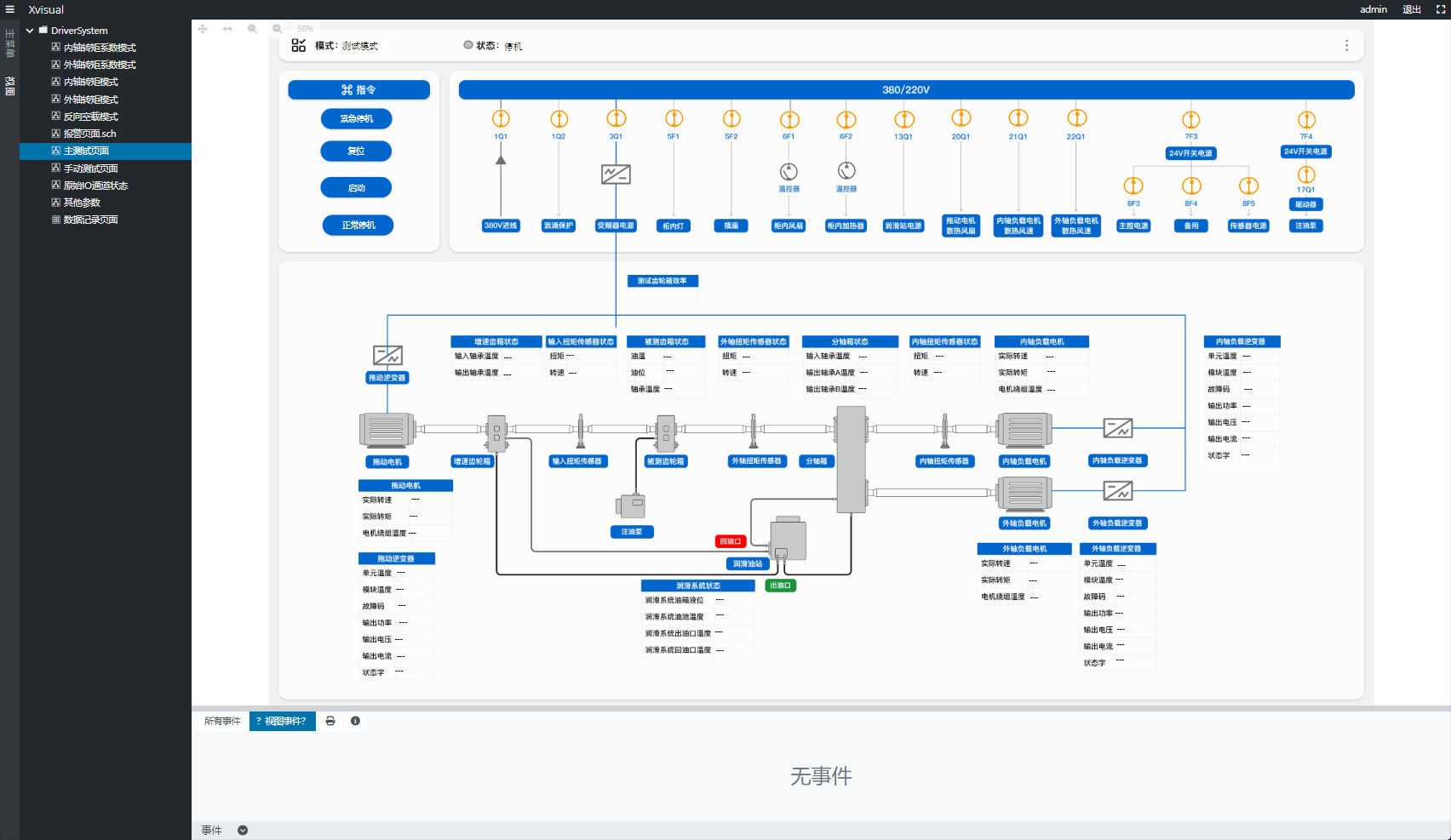Click the mode grid icon beside 模式

coord(298,45)
